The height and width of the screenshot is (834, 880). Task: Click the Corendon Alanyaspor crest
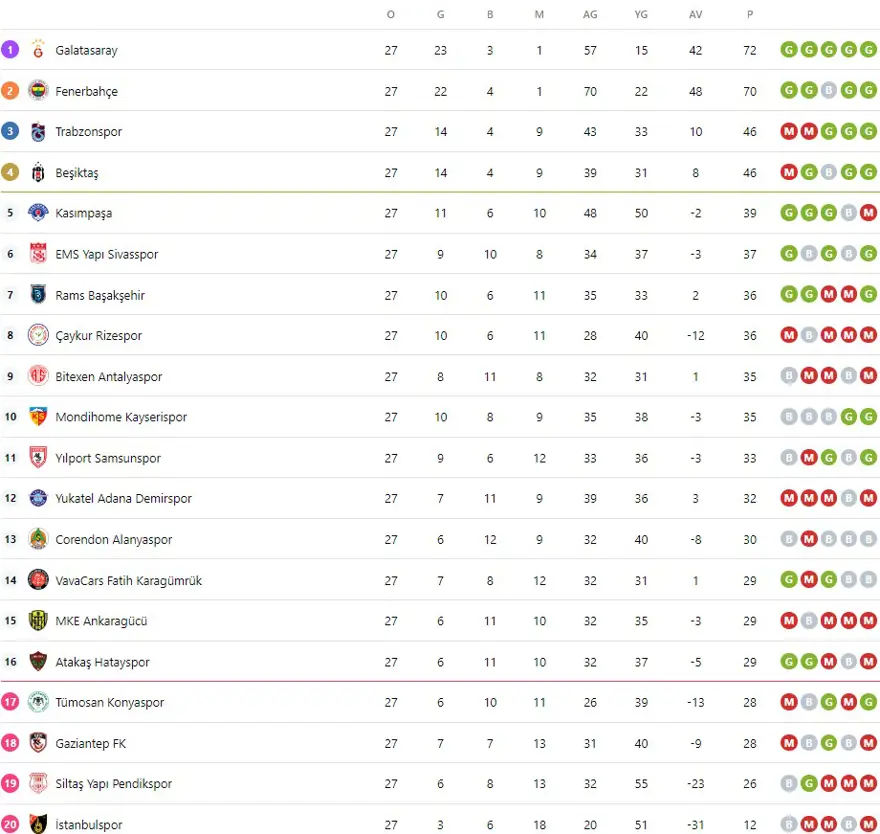38,539
